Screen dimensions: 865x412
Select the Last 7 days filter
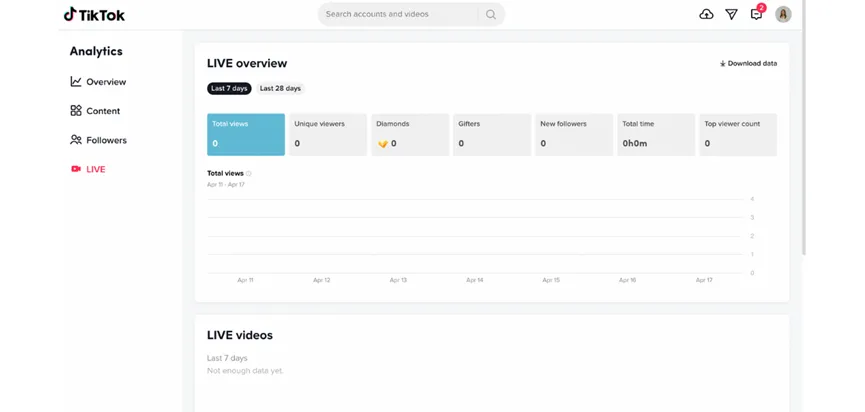click(x=229, y=88)
